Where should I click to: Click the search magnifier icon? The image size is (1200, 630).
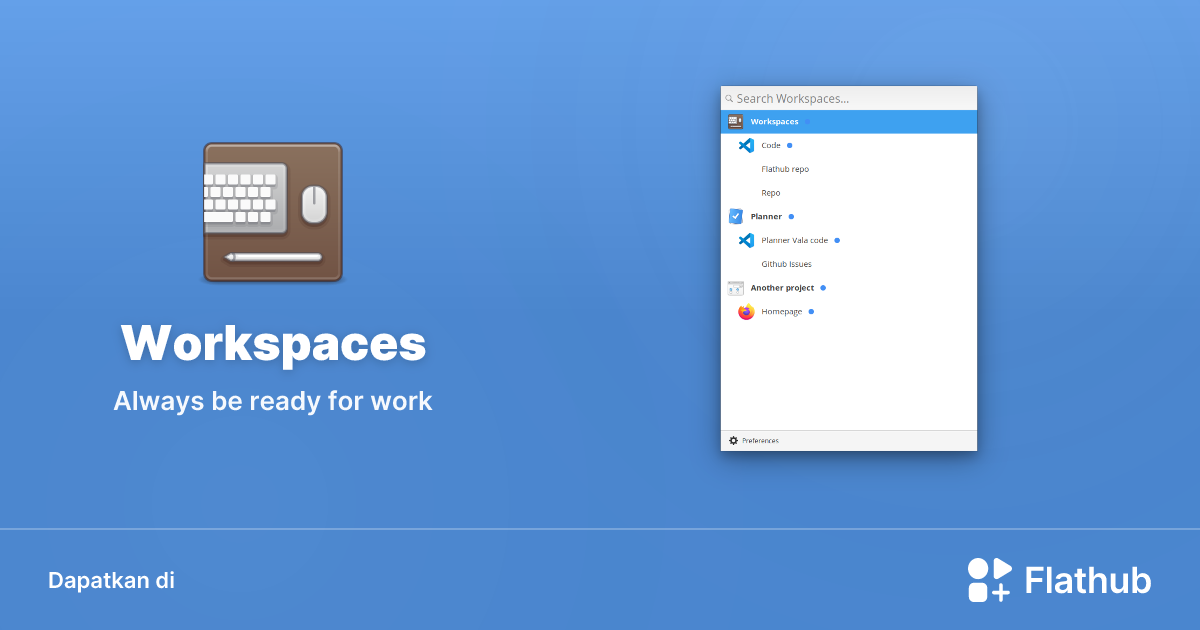[x=729, y=98]
